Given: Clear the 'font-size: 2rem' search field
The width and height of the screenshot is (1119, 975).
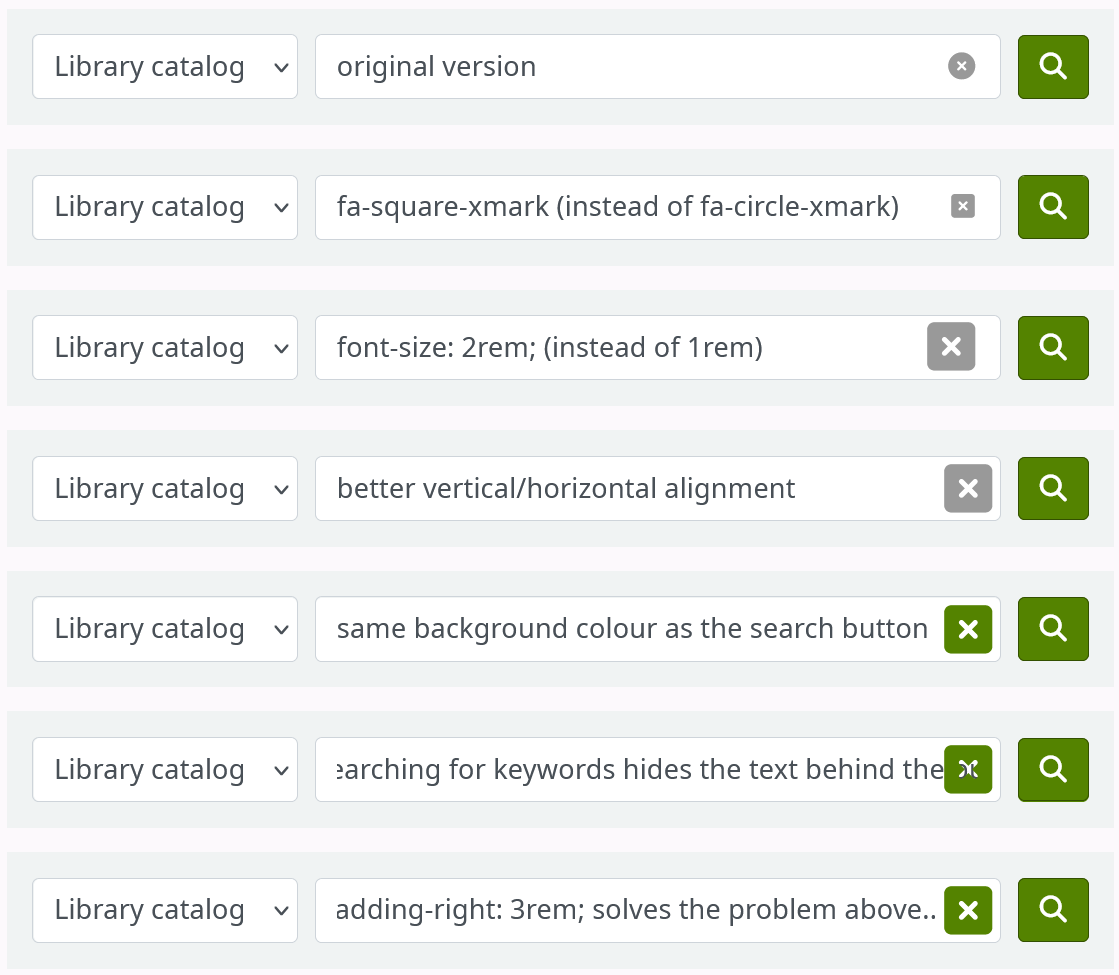Looking at the screenshot, I should pos(951,347).
